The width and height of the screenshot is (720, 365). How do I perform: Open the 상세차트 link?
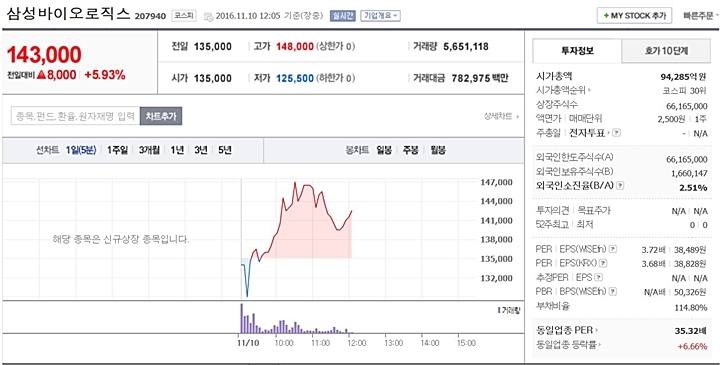point(501,116)
